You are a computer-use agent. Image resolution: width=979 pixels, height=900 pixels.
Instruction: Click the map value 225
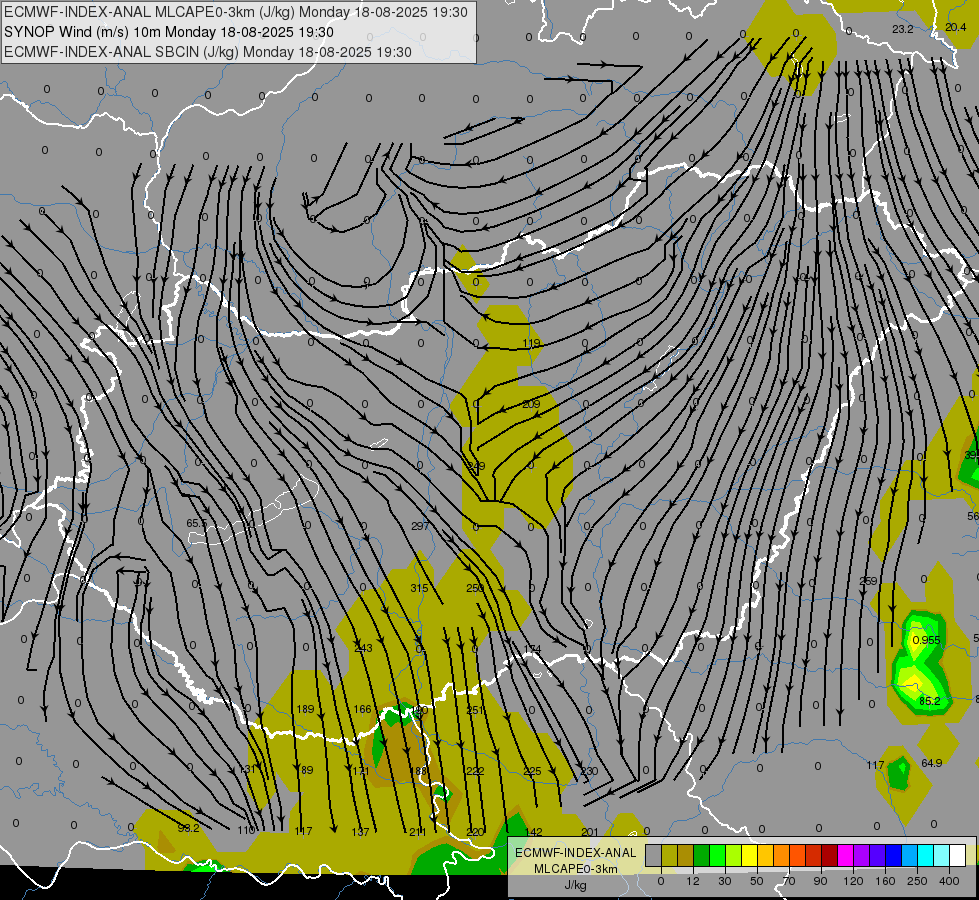click(x=533, y=771)
